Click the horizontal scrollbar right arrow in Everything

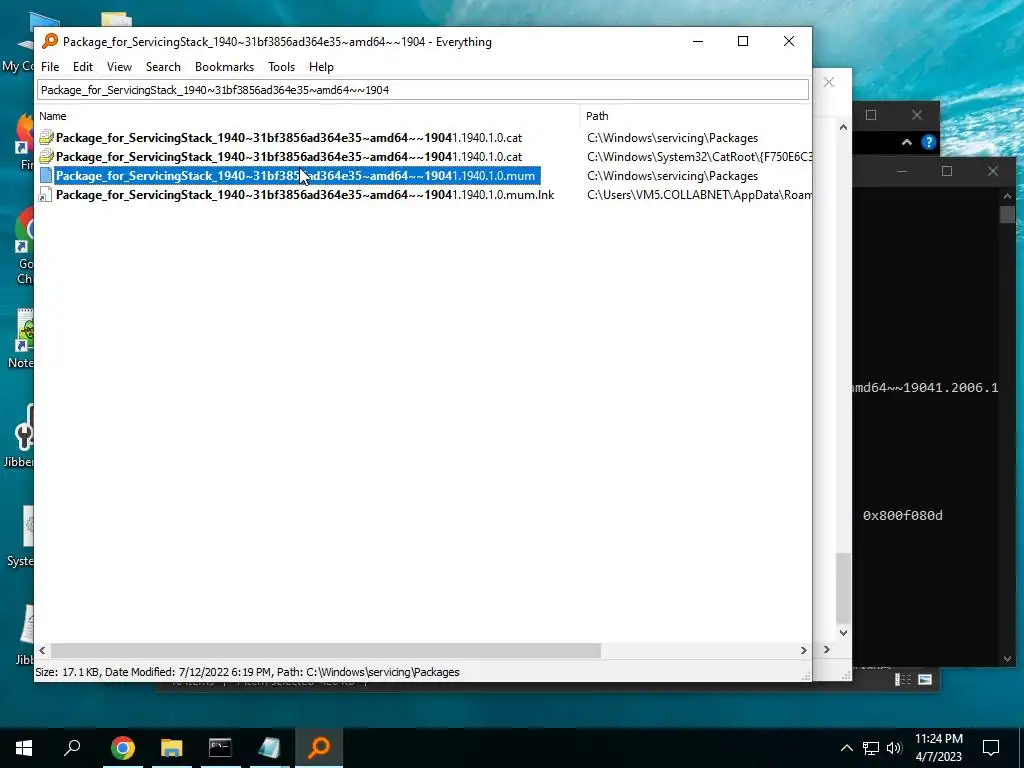(x=803, y=650)
